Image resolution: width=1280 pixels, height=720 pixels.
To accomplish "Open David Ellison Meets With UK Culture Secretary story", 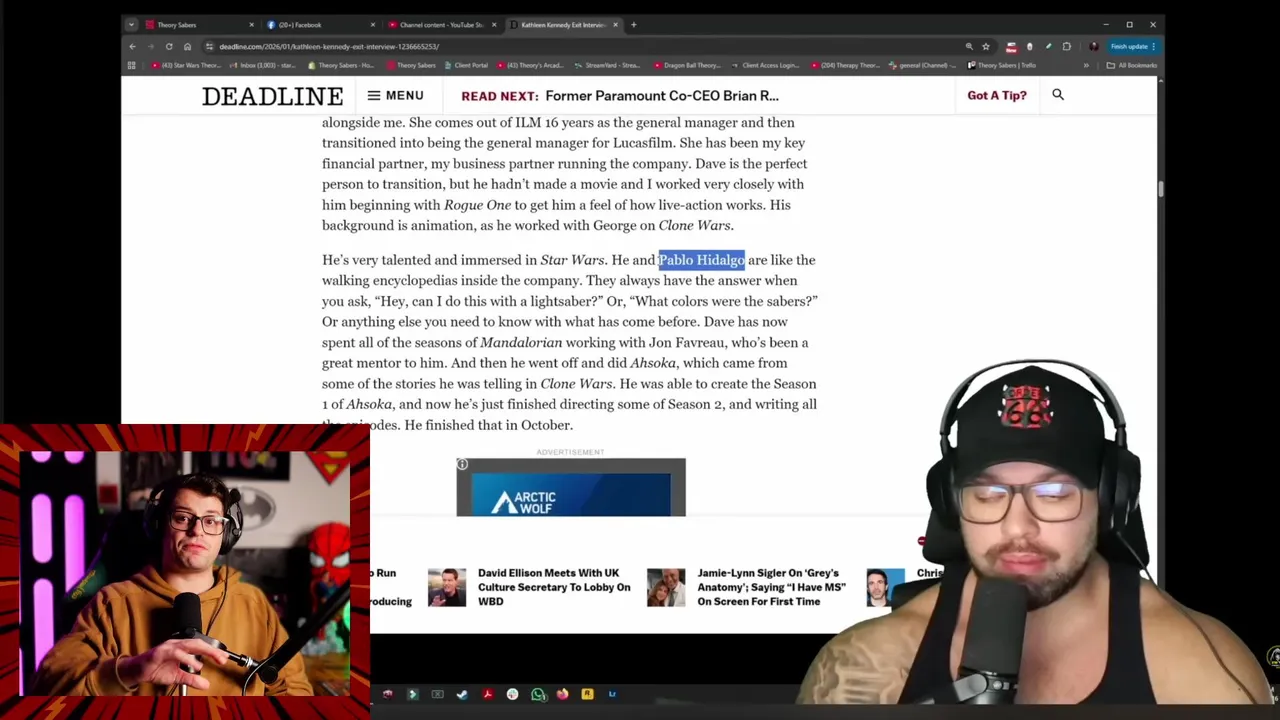I will (x=554, y=587).
